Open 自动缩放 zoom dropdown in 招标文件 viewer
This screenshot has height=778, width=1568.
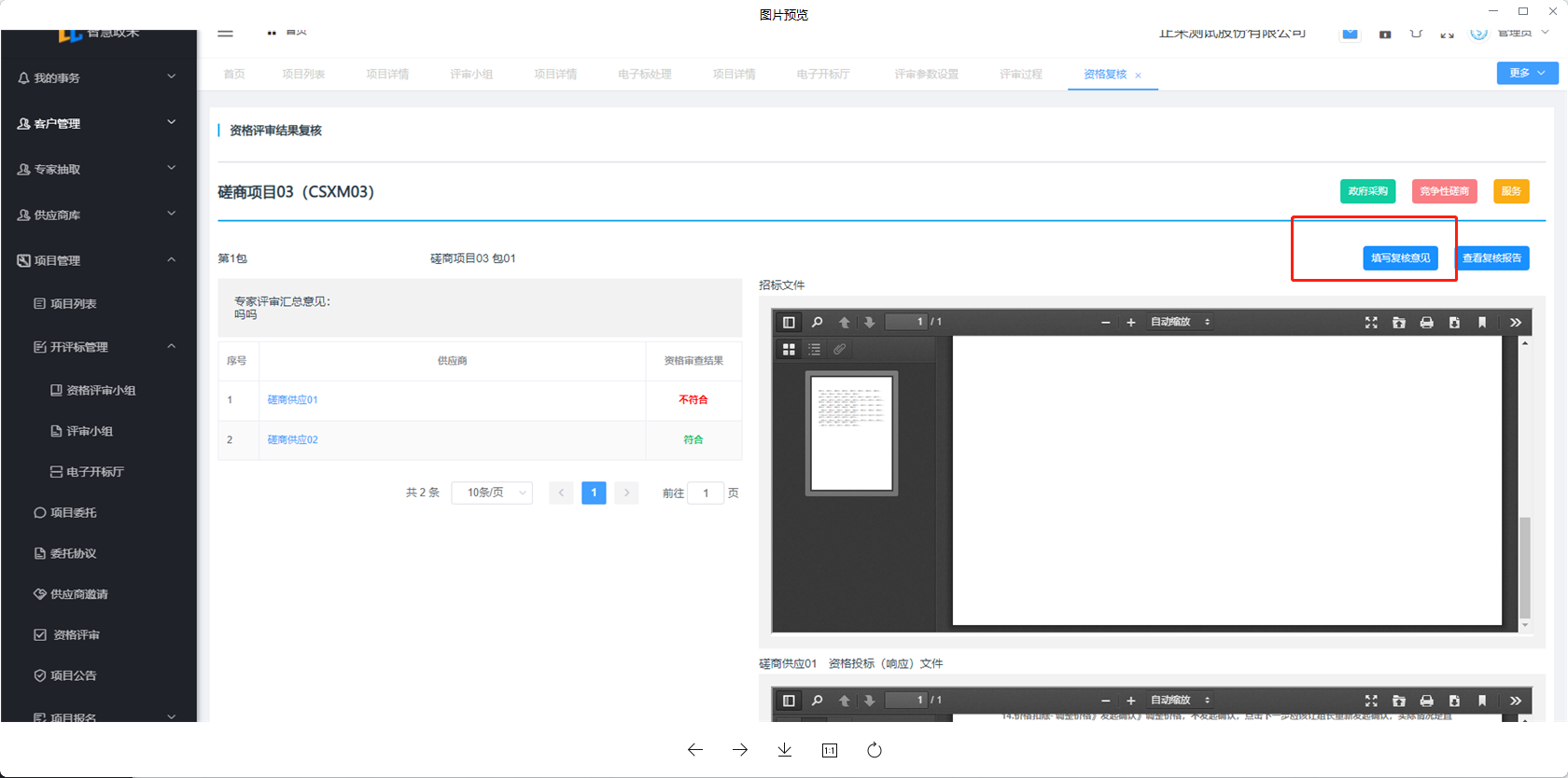pyautogui.click(x=1180, y=322)
